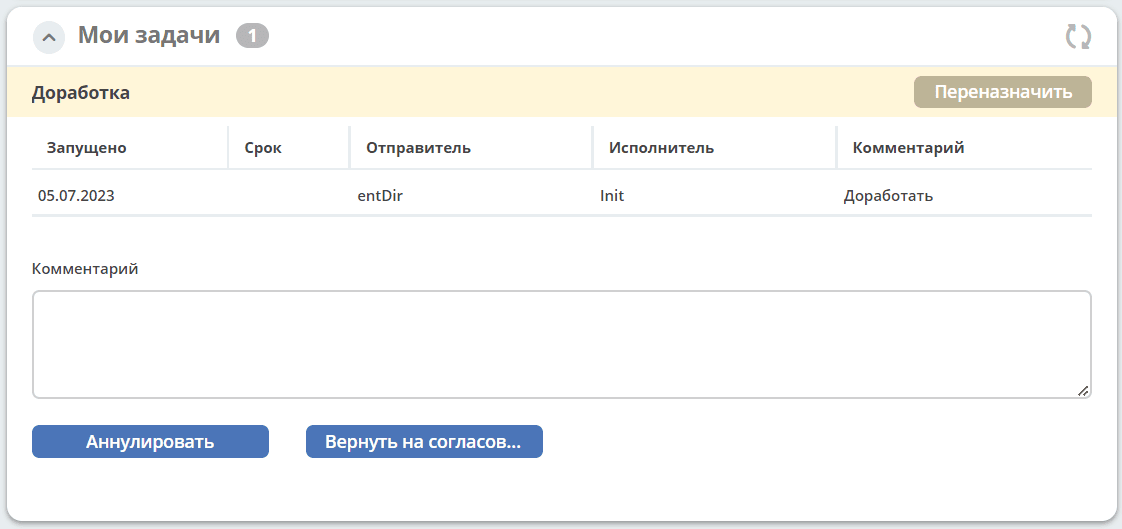Click Вернуть на согласов... button

[x=424, y=442]
